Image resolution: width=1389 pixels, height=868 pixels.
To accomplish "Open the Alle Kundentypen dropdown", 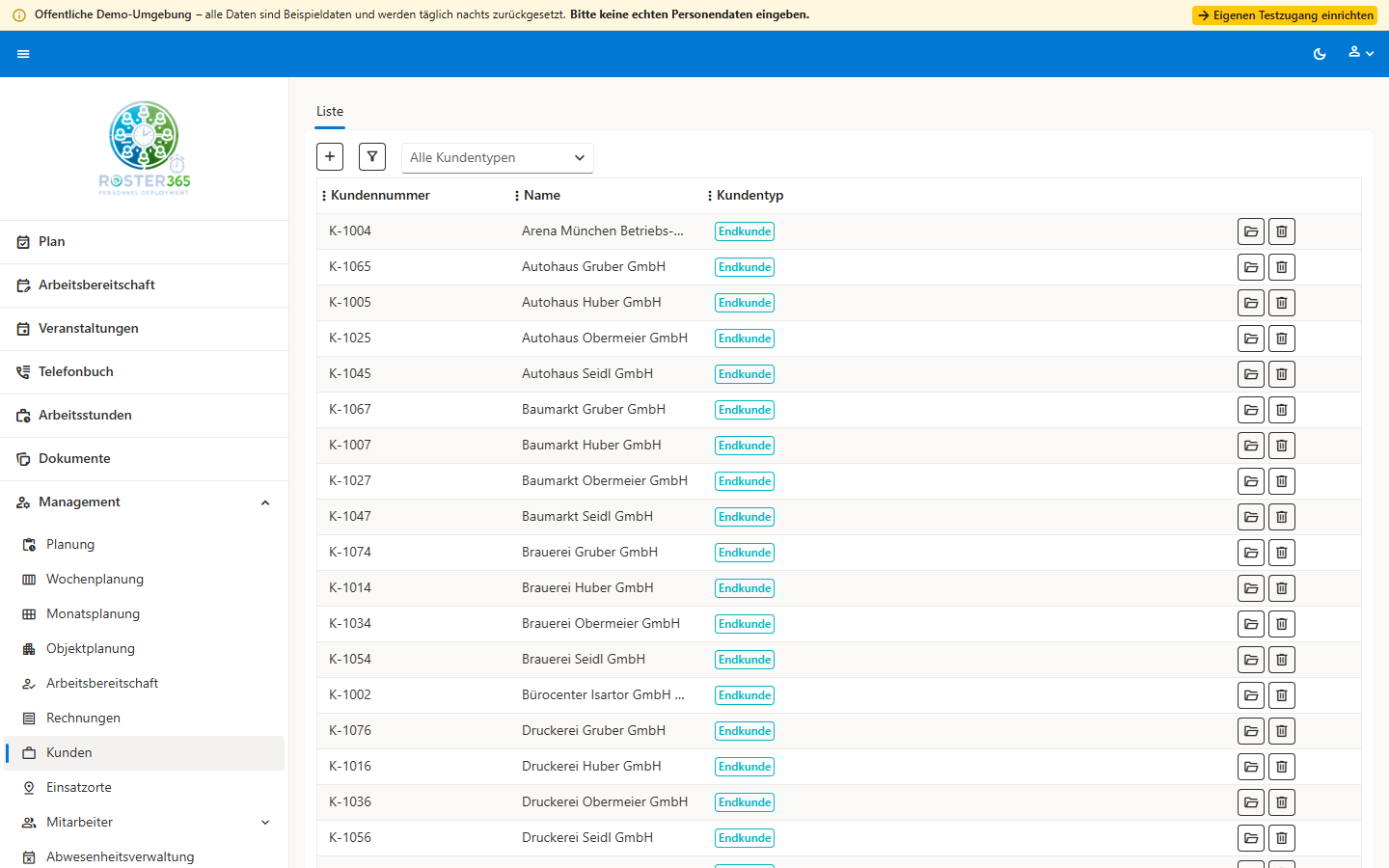I will coord(498,157).
